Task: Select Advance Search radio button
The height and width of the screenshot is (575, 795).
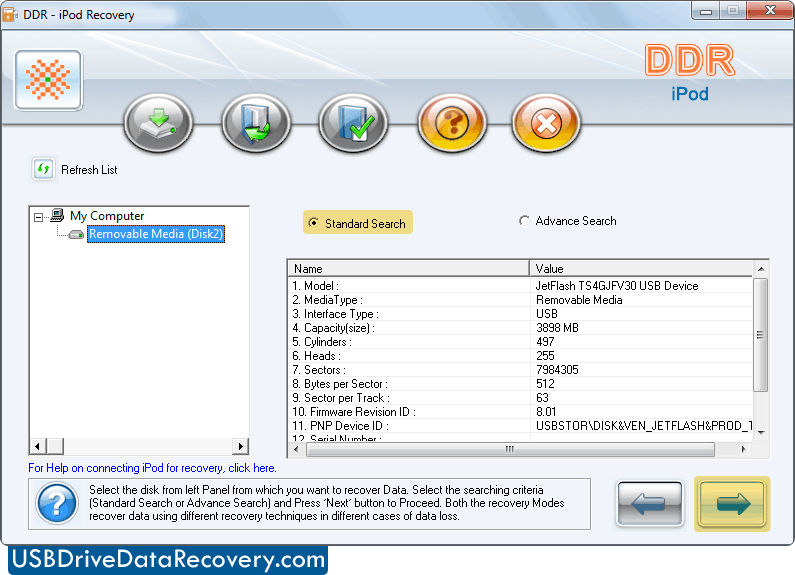Action: (x=524, y=221)
